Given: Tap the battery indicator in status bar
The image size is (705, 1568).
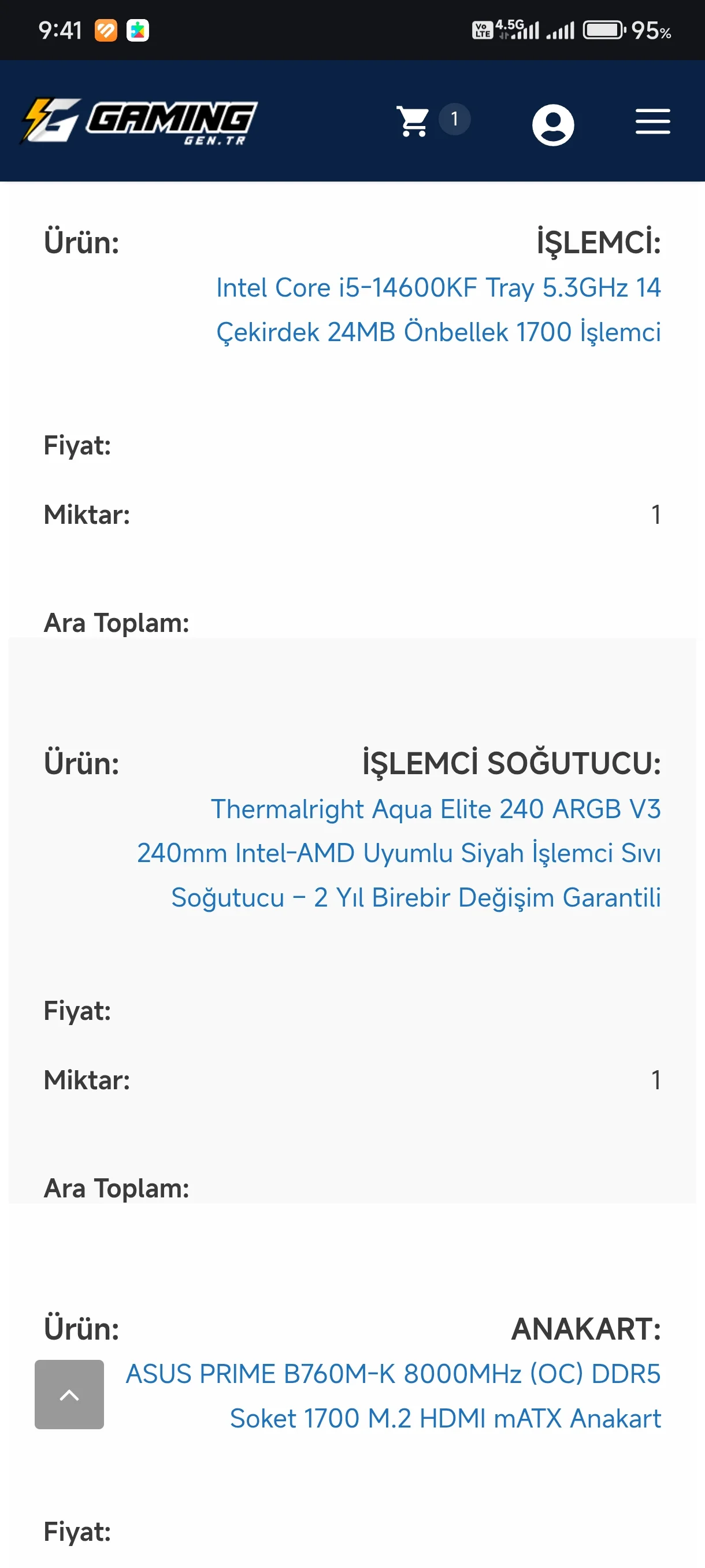Looking at the screenshot, I should (x=603, y=30).
